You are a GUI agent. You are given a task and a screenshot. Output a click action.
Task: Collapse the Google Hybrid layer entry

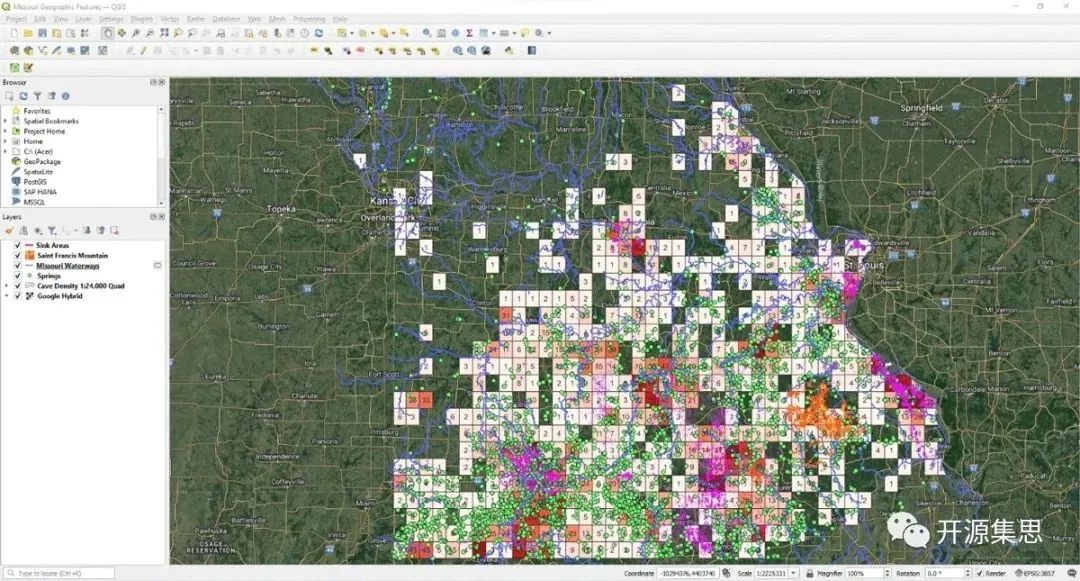tap(7, 296)
